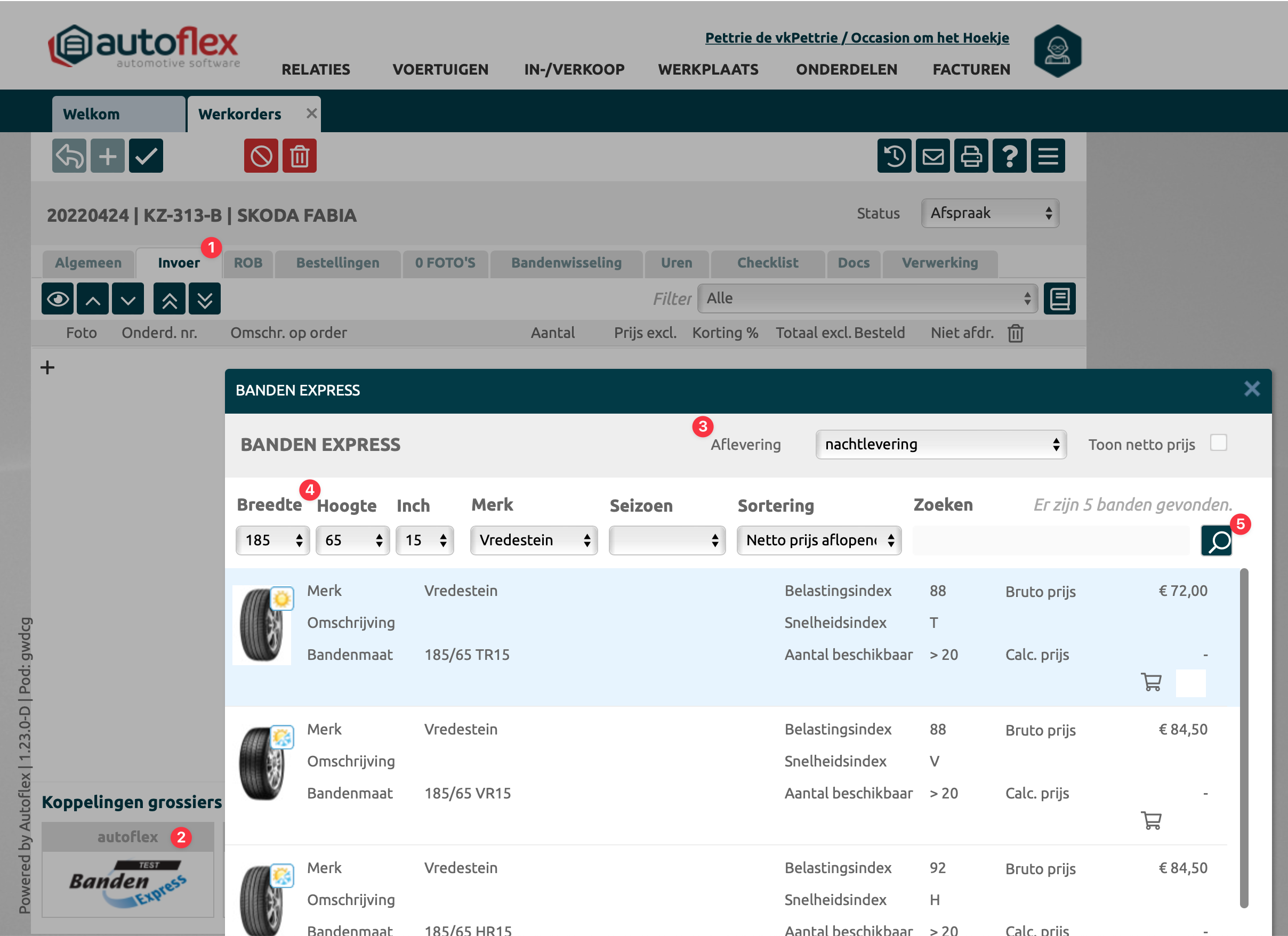Click the move-to-bottom double chevron icon
Screen dimensions: 1288x936
pos(204,298)
